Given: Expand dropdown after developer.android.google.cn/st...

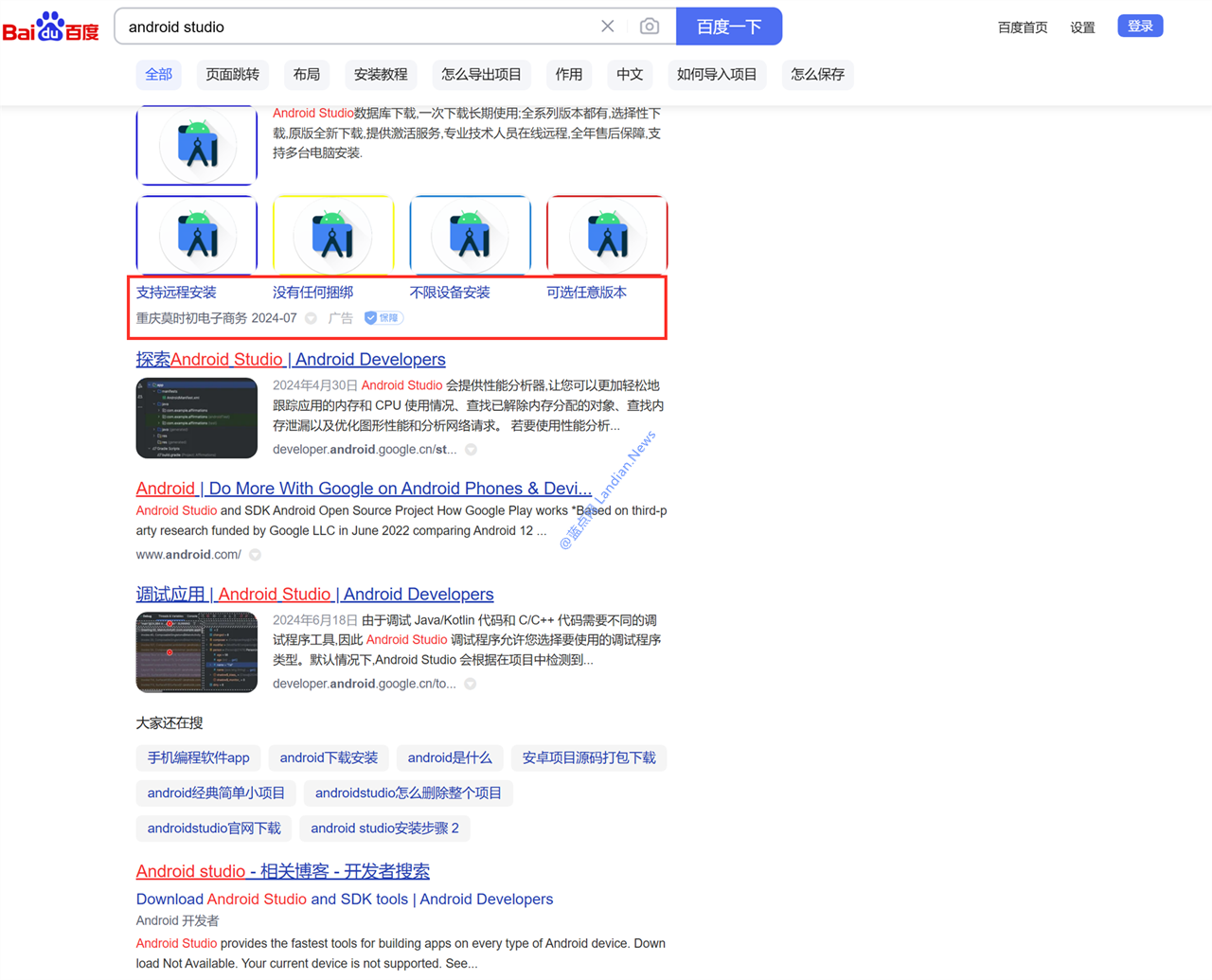Looking at the screenshot, I should point(471,450).
